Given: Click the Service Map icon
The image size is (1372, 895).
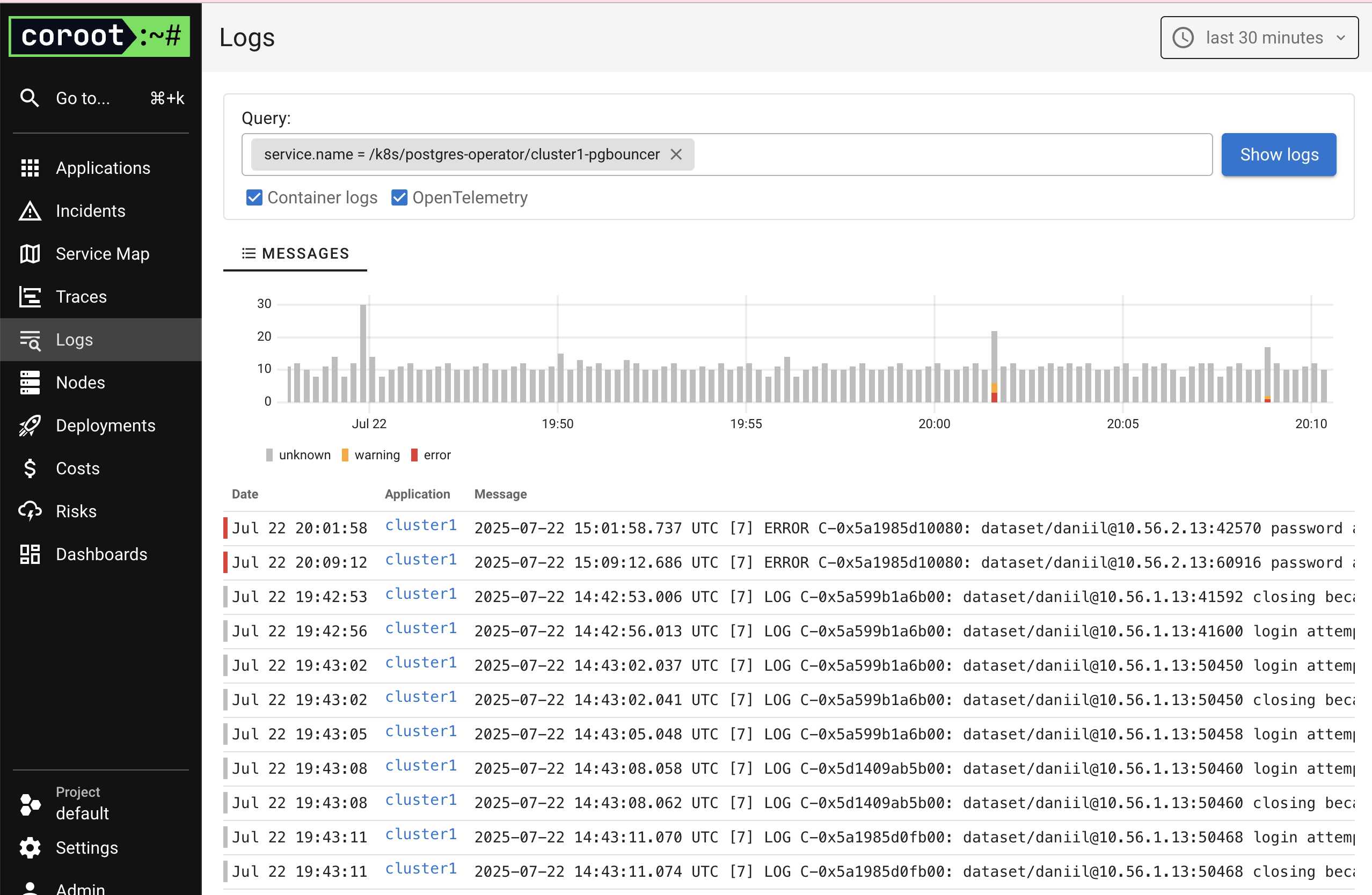Looking at the screenshot, I should pyautogui.click(x=30, y=254).
